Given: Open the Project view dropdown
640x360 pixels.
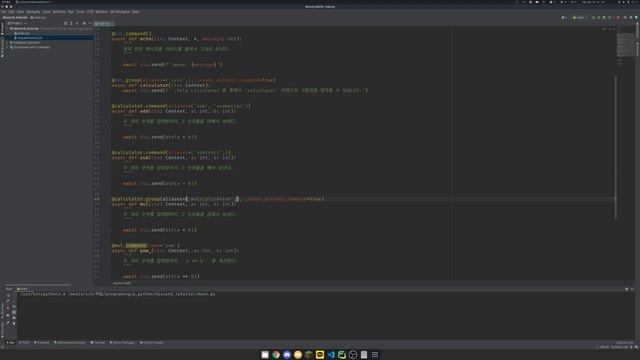Looking at the screenshot, I should point(17,24).
